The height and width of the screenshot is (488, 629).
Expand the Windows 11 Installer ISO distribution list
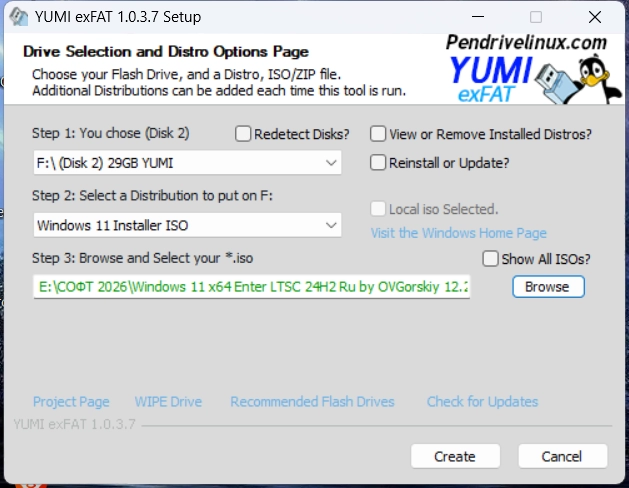pyautogui.click(x=187, y=225)
